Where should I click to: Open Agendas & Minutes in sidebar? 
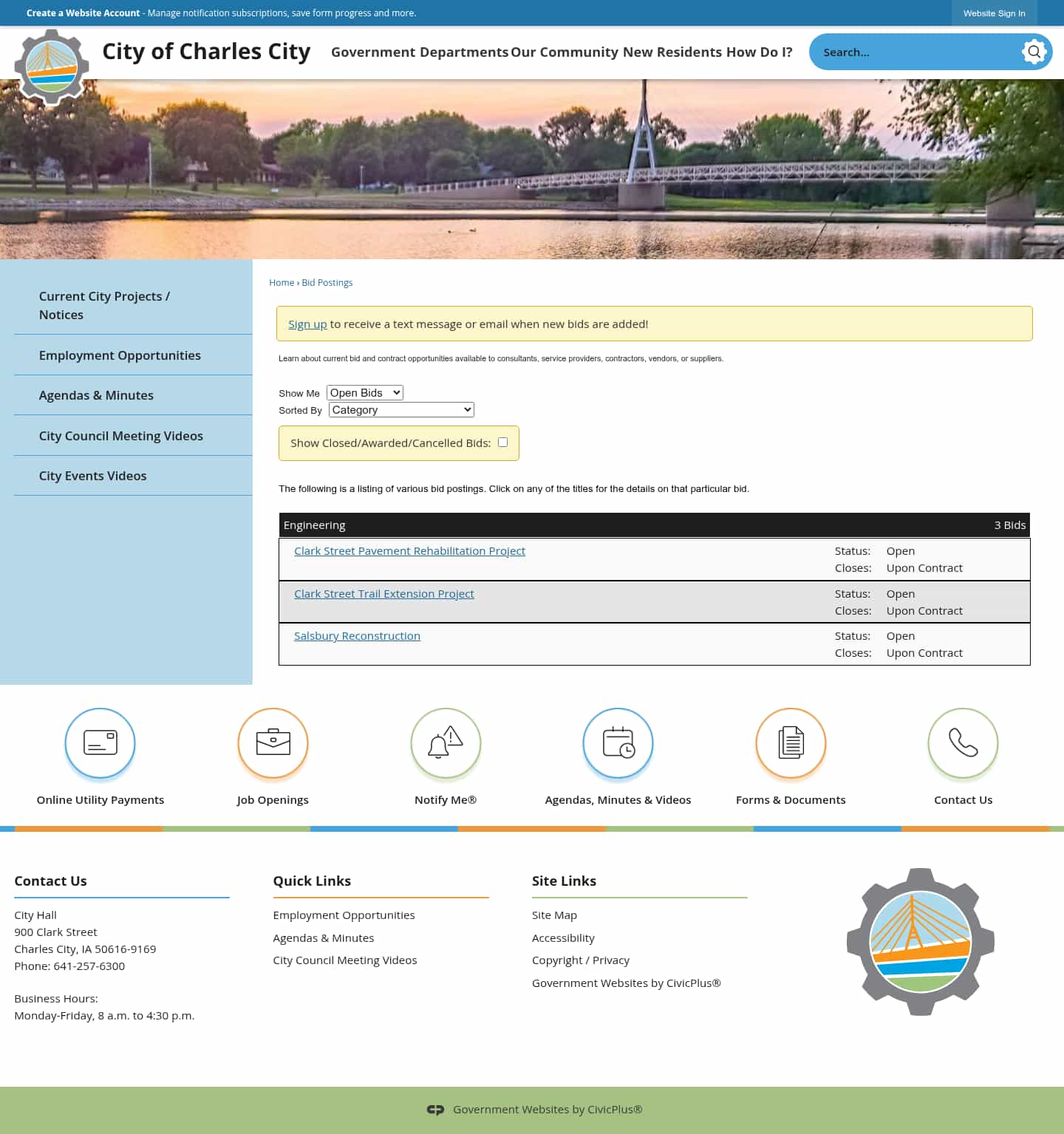[133, 395]
